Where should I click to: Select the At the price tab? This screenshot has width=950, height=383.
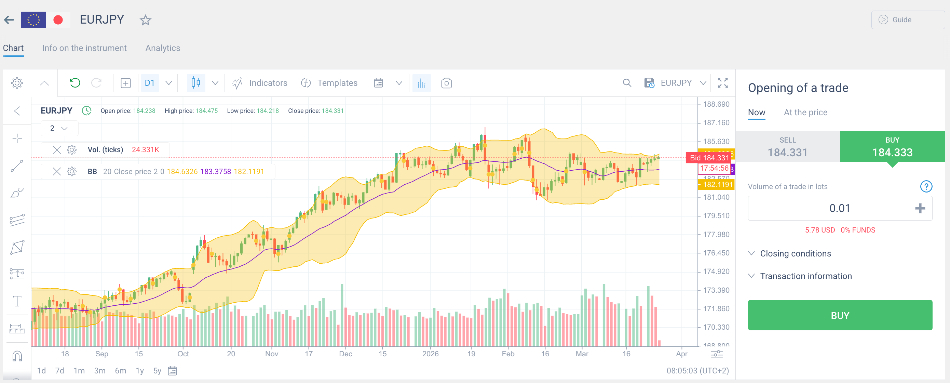[805, 112]
